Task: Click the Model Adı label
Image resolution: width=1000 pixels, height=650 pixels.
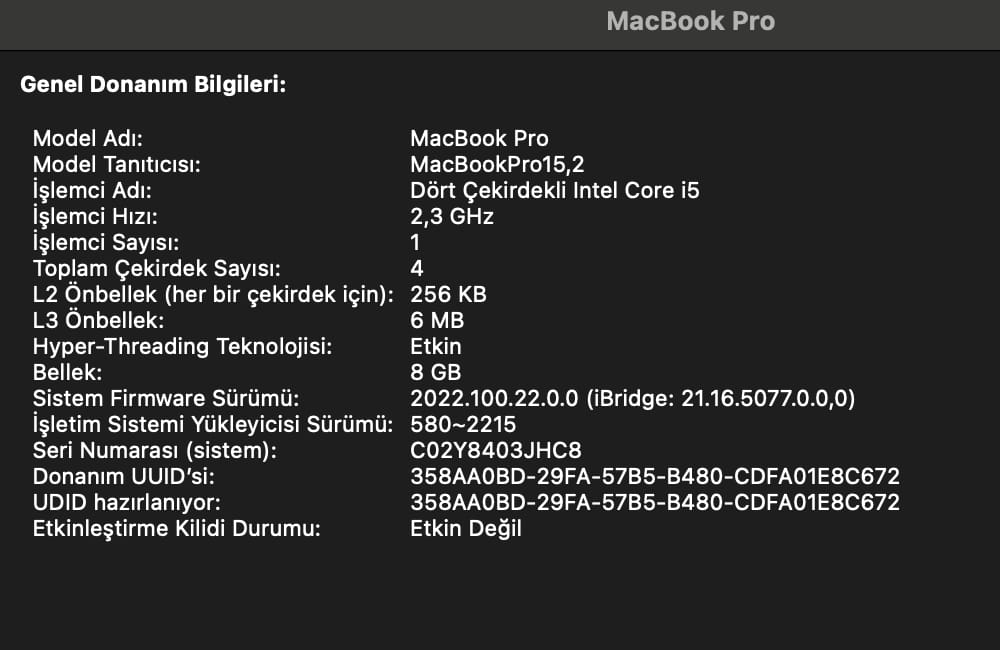Action: [88, 138]
